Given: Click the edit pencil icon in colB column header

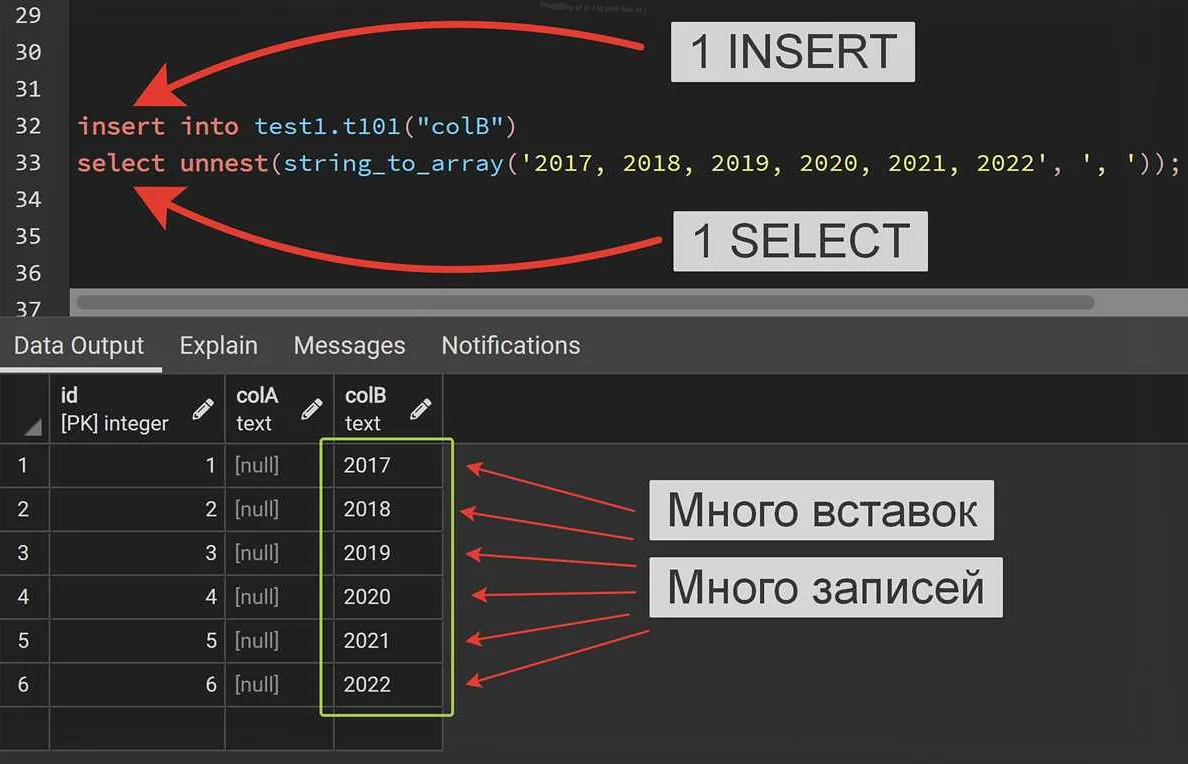Looking at the screenshot, I should pyautogui.click(x=420, y=409).
